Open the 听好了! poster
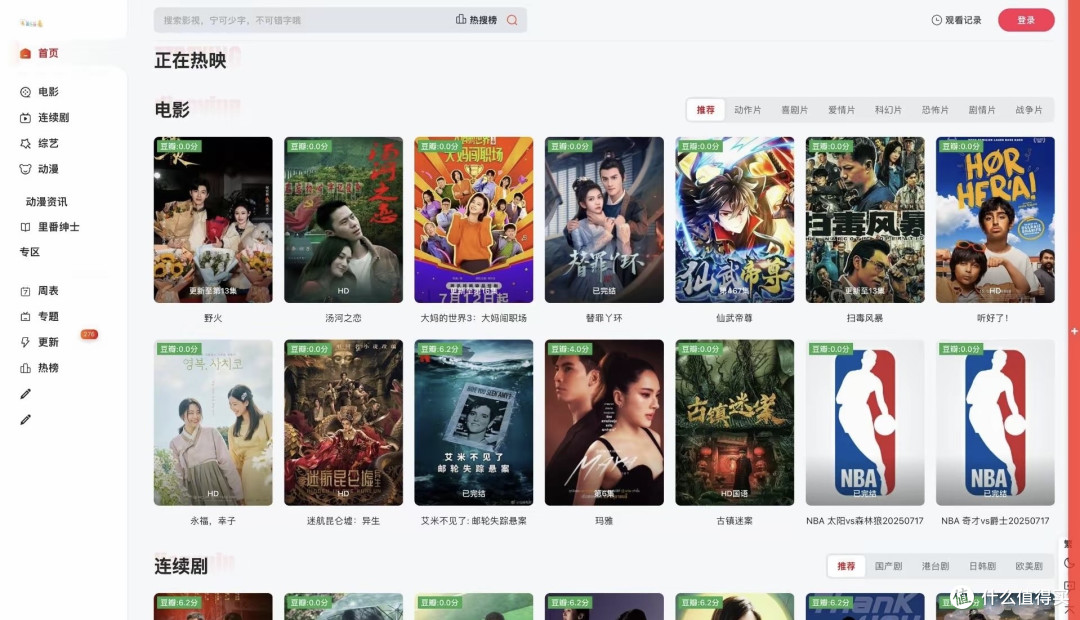The width and height of the screenshot is (1080, 620). (995, 220)
